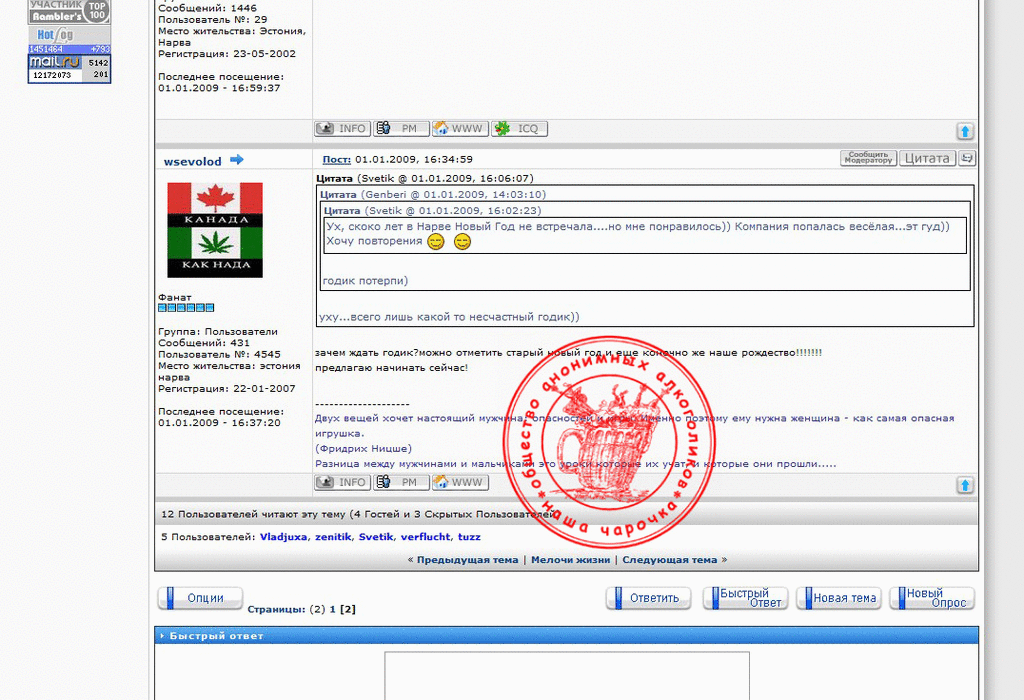Click 'Регистрация: 22-01-2007' text
This screenshot has height=700, width=1024.
click(227, 389)
